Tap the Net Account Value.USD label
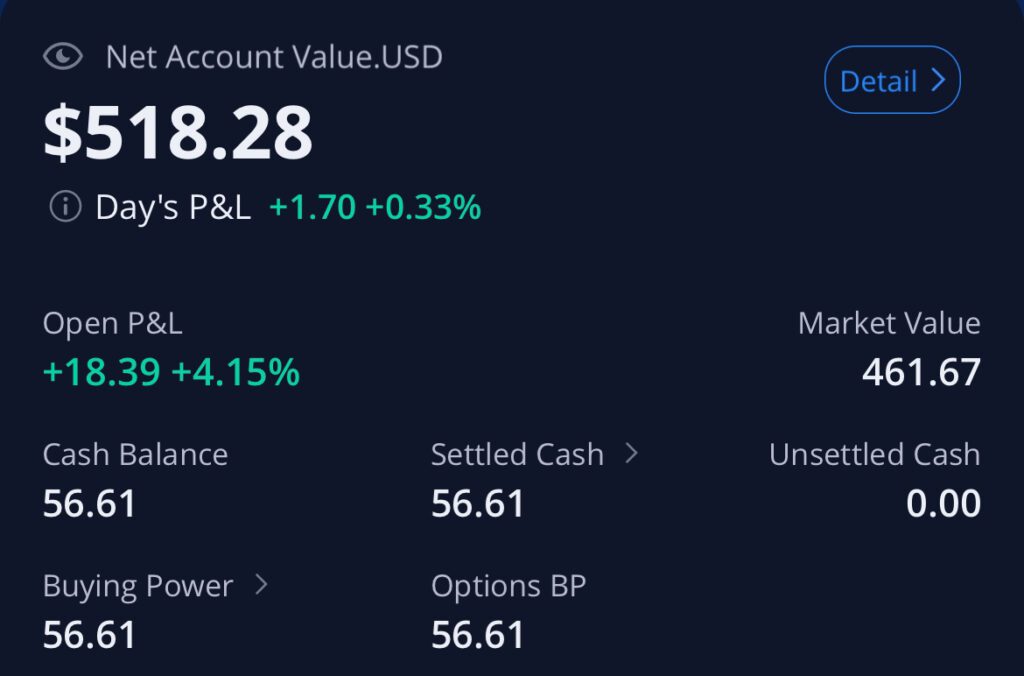This screenshot has width=1024, height=676. (274, 56)
